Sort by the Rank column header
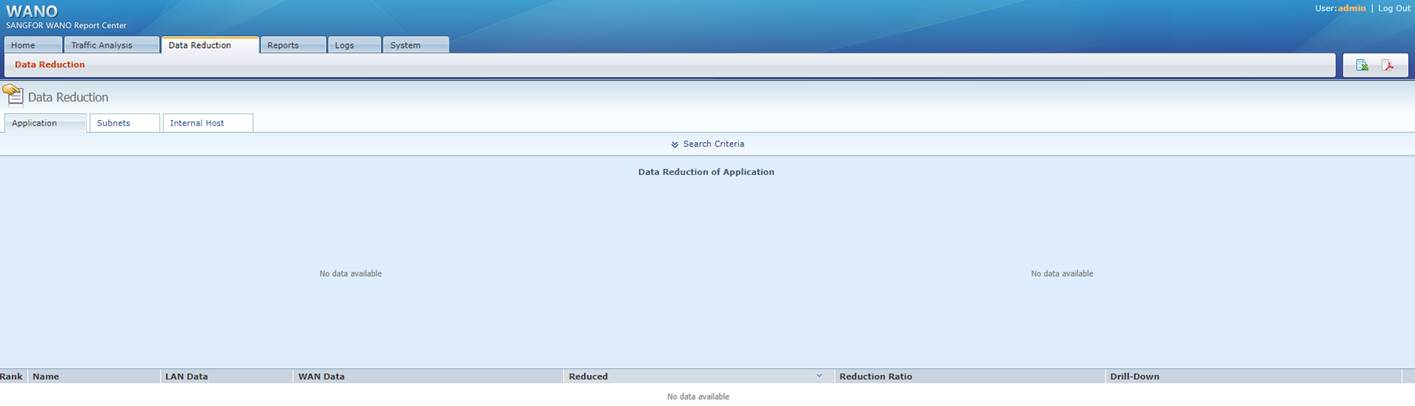 click(12, 376)
